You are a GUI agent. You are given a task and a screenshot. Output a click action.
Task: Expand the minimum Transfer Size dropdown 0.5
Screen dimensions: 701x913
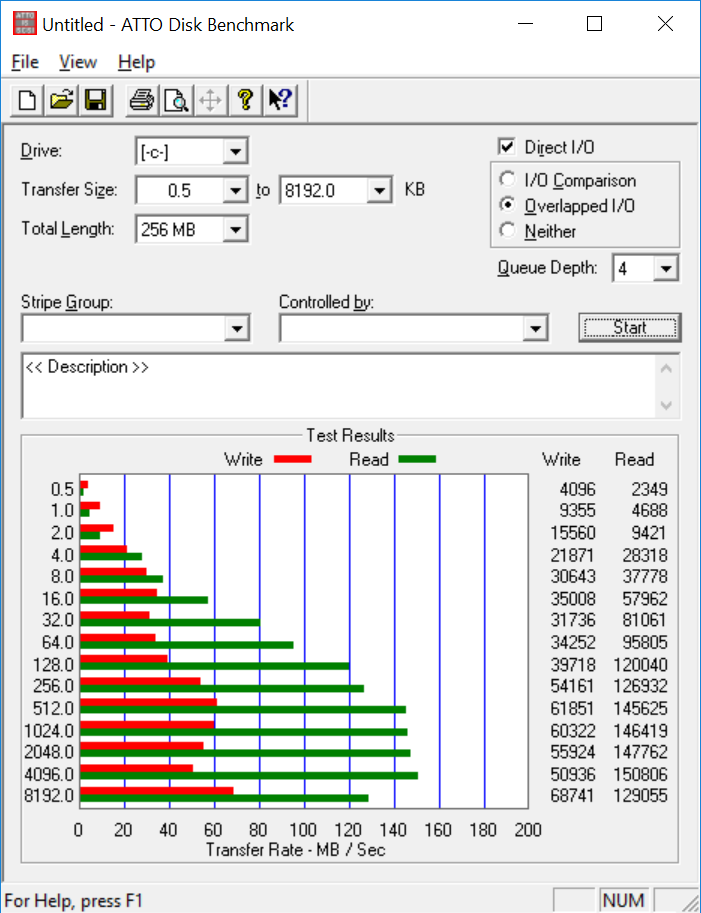click(235, 190)
